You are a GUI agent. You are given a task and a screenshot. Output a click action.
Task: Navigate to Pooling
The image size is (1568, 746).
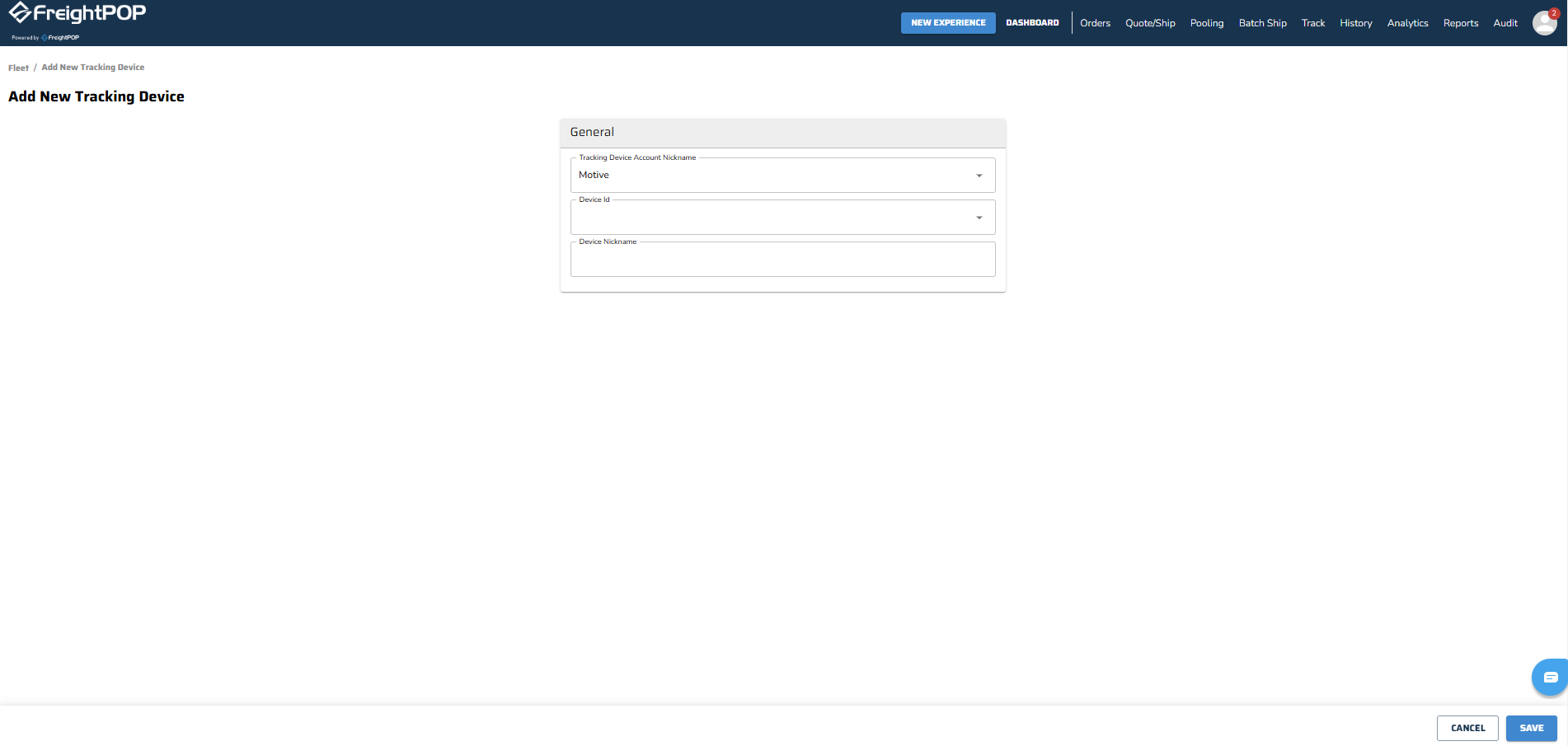tap(1206, 23)
